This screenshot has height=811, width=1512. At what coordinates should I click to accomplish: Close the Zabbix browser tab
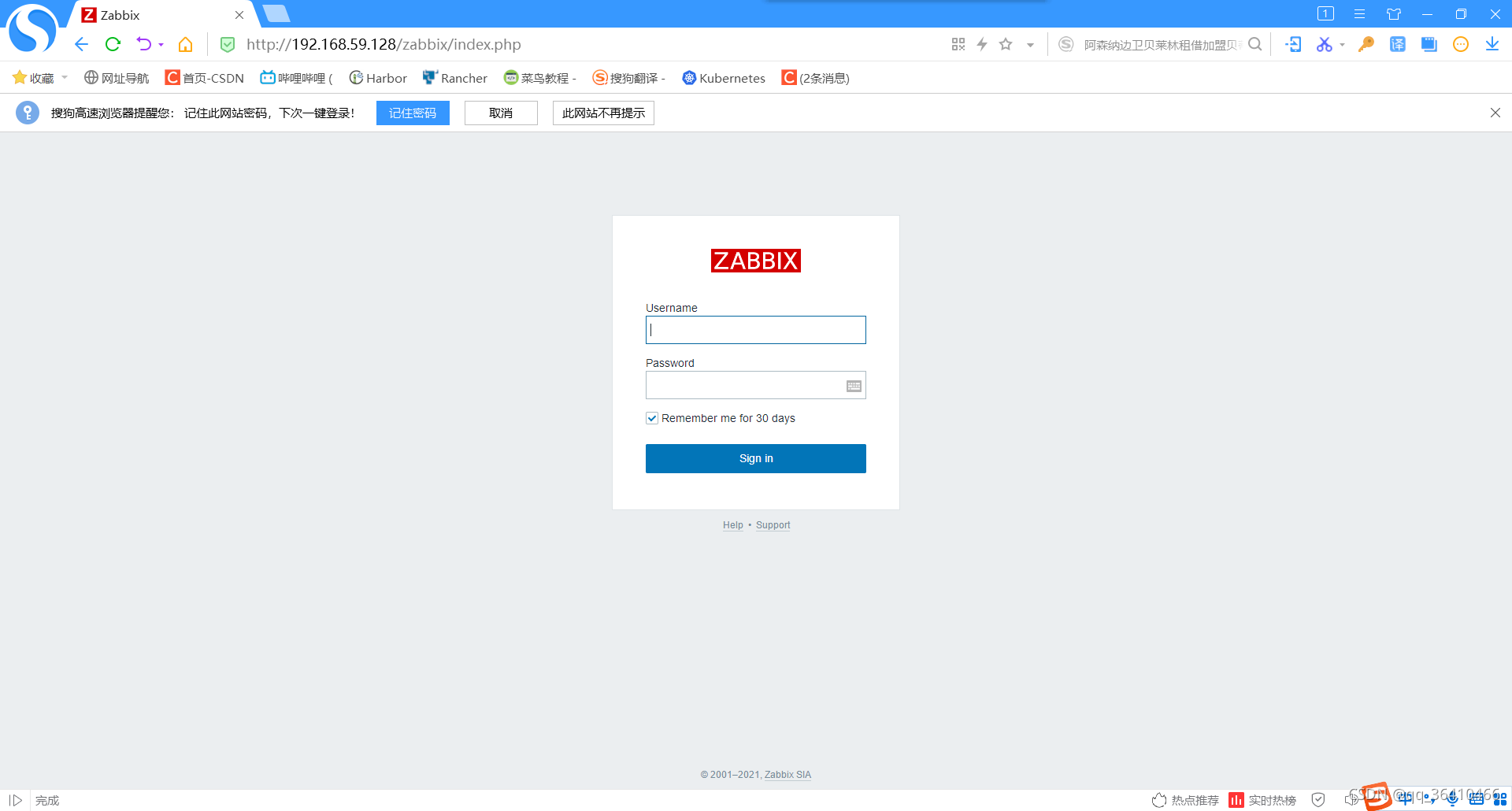click(239, 15)
